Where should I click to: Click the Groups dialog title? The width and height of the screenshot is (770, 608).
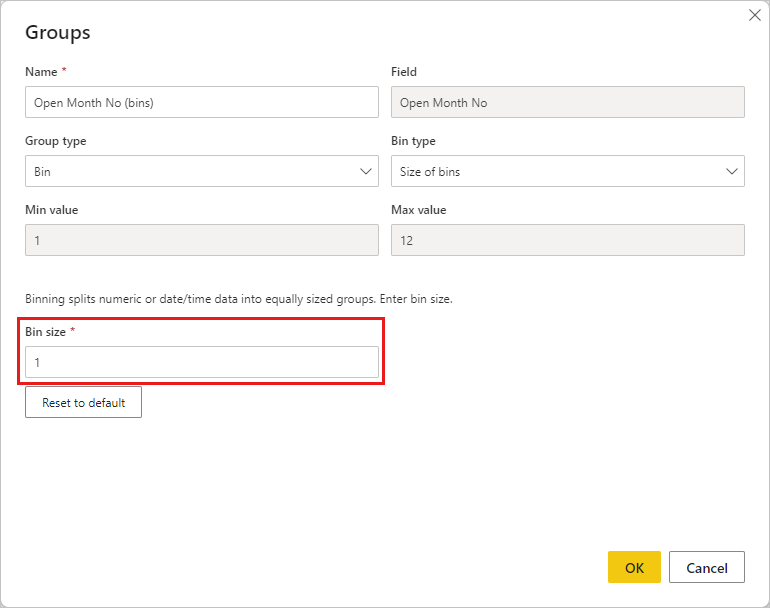58,32
